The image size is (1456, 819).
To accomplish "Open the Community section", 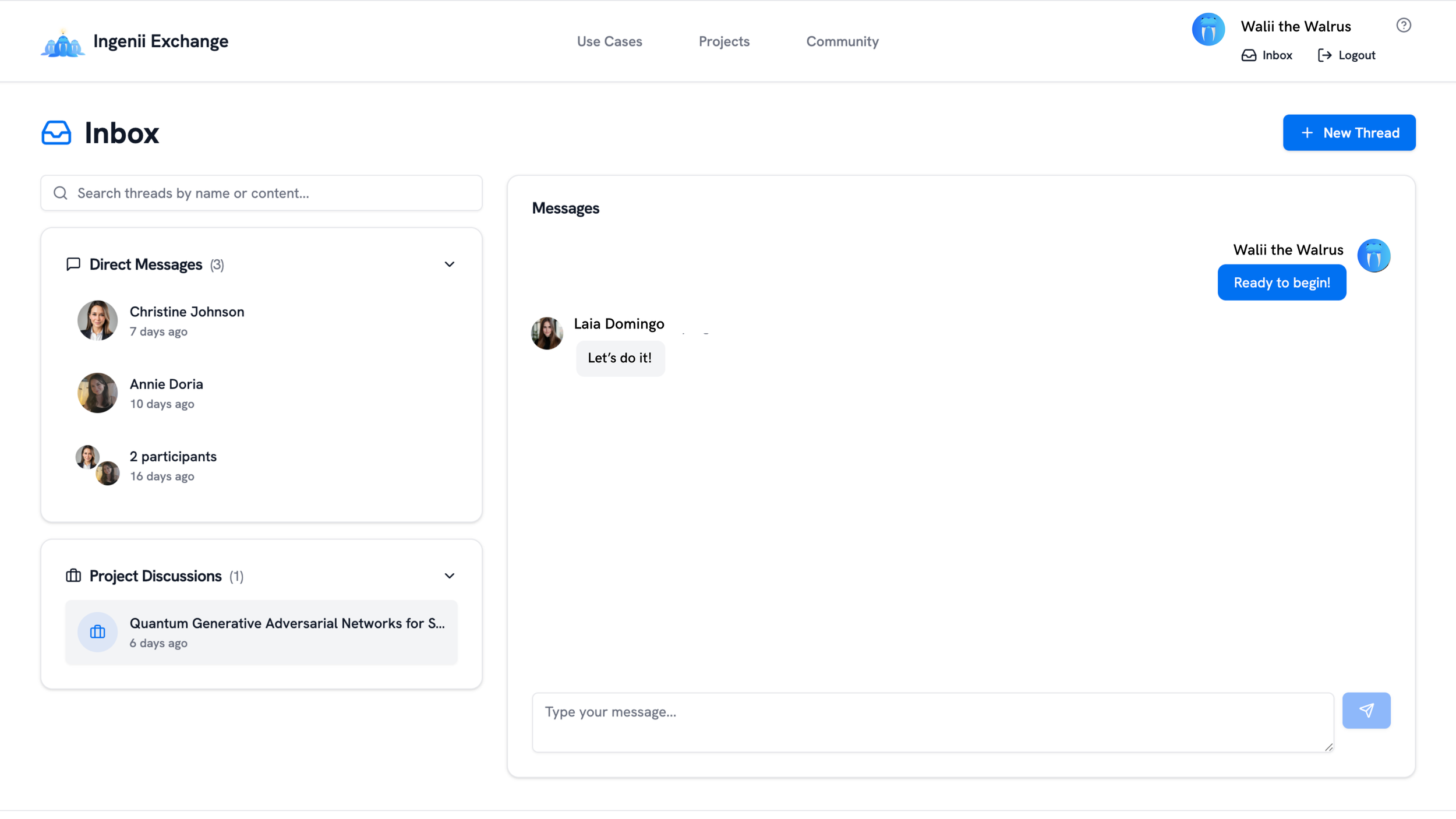I will (x=842, y=41).
